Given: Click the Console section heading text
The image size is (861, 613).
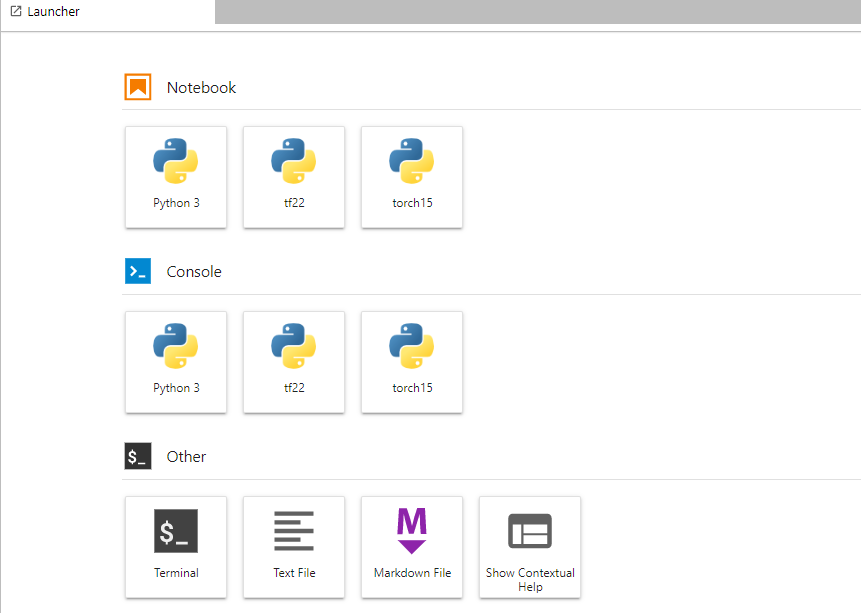Looking at the screenshot, I should click(194, 271).
